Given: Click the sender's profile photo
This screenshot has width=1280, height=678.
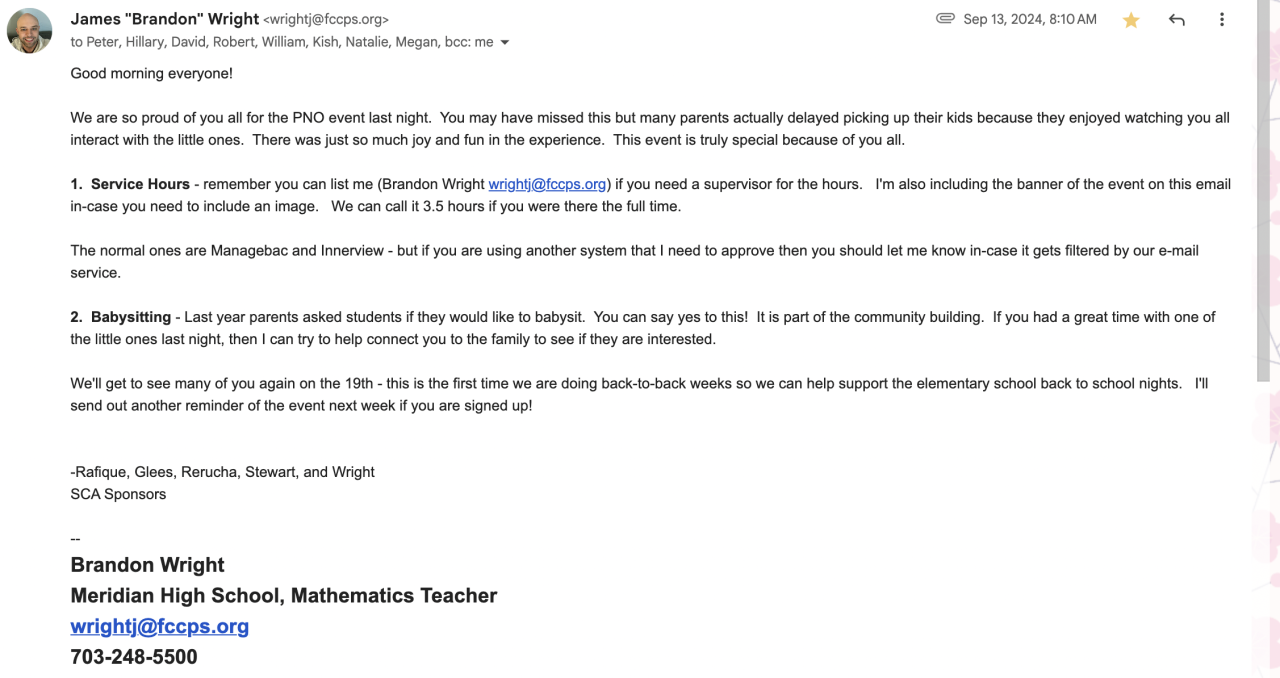Looking at the screenshot, I should tap(29, 30).
